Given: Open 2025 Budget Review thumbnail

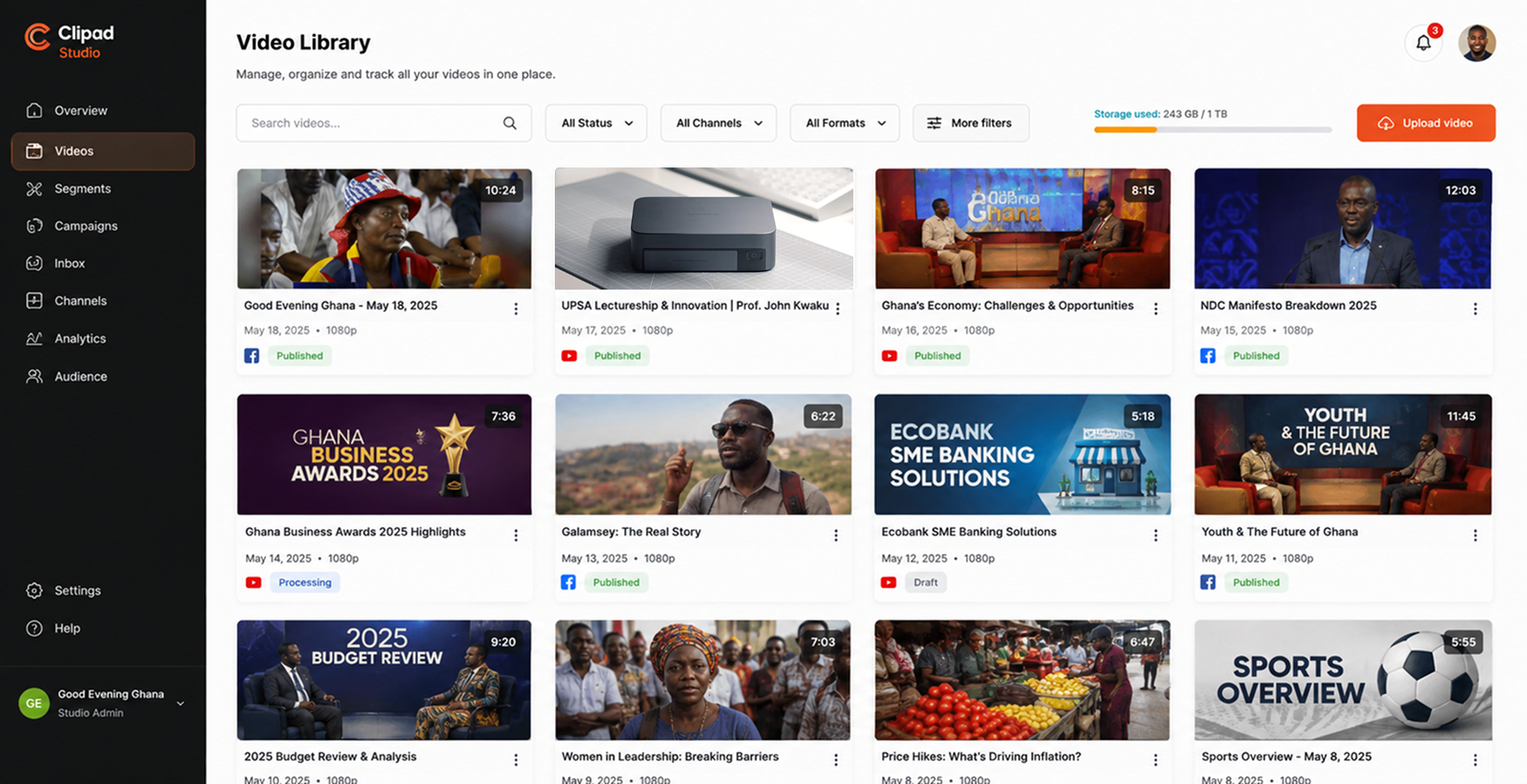Looking at the screenshot, I should [x=384, y=680].
